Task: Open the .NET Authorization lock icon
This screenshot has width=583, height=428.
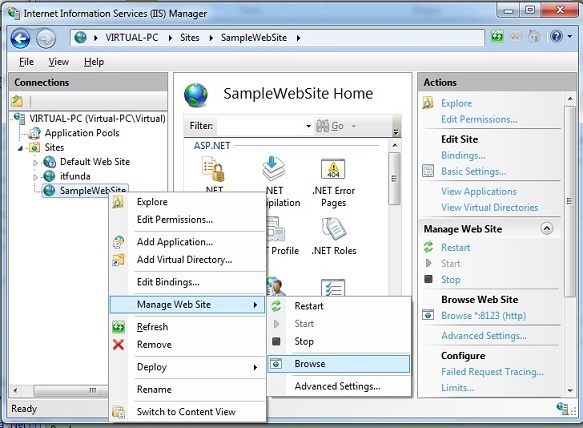Action: point(214,169)
